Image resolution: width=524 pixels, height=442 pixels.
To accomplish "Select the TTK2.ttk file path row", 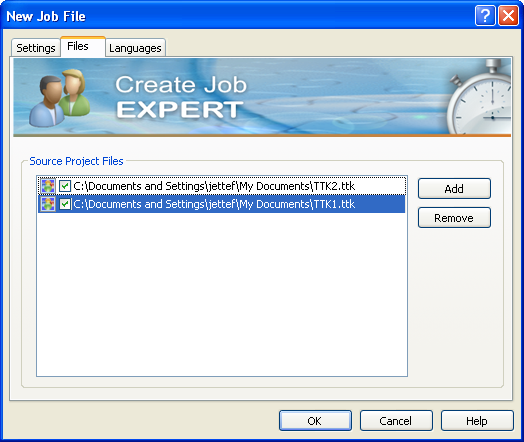I will pos(222,186).
